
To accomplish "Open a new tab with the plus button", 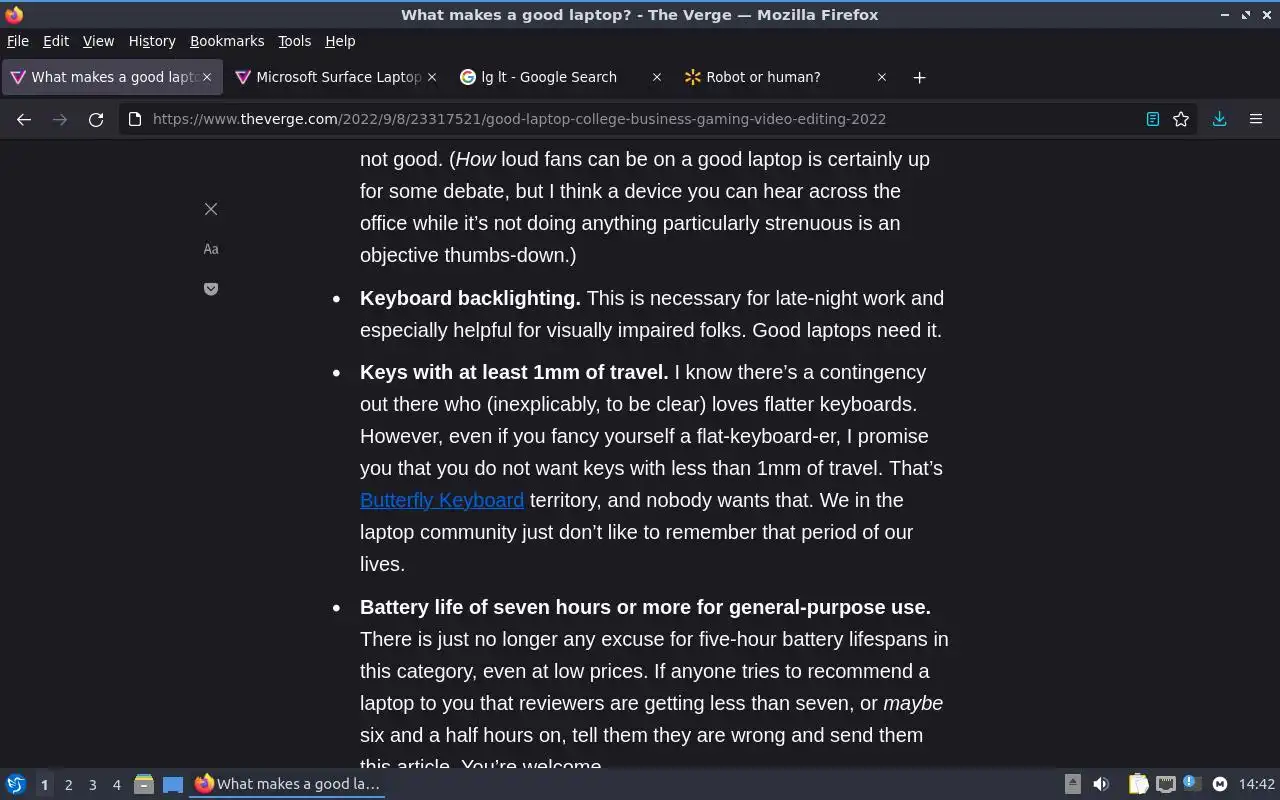I will click(x=919, y=77).
